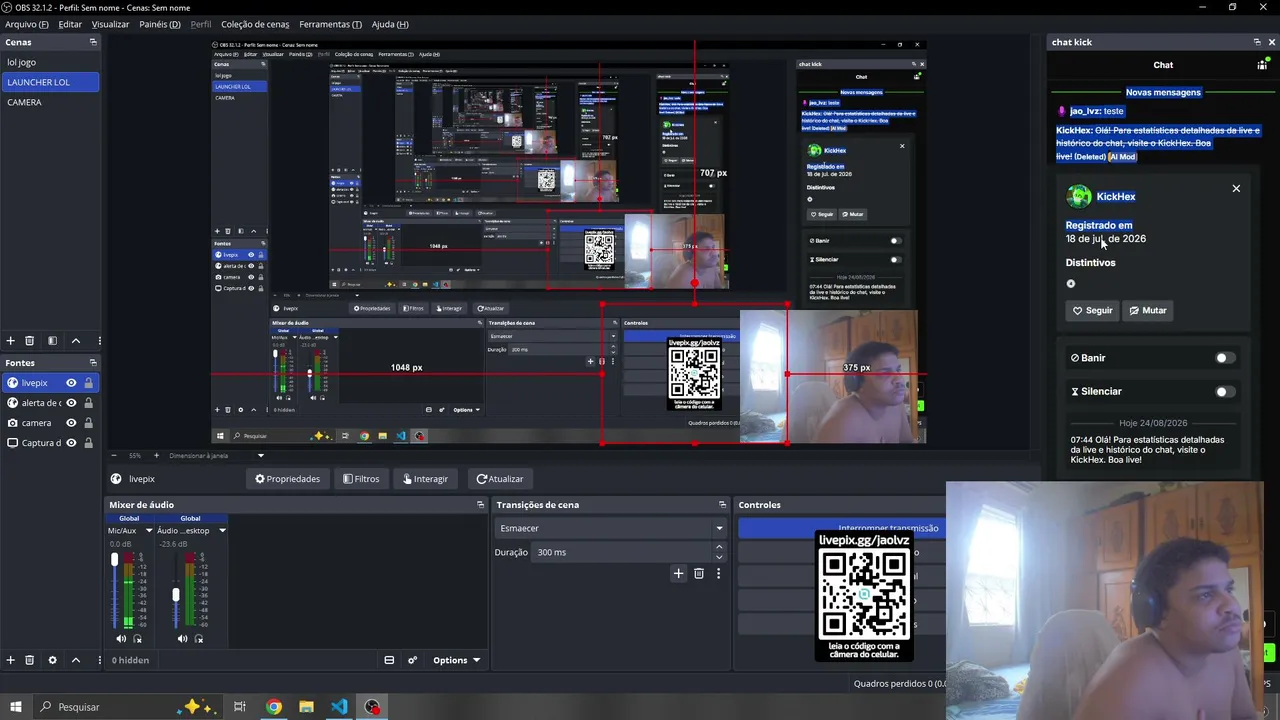
Task: Toggle desktop audio headphone monitoring icon
Action: [199, 639]
